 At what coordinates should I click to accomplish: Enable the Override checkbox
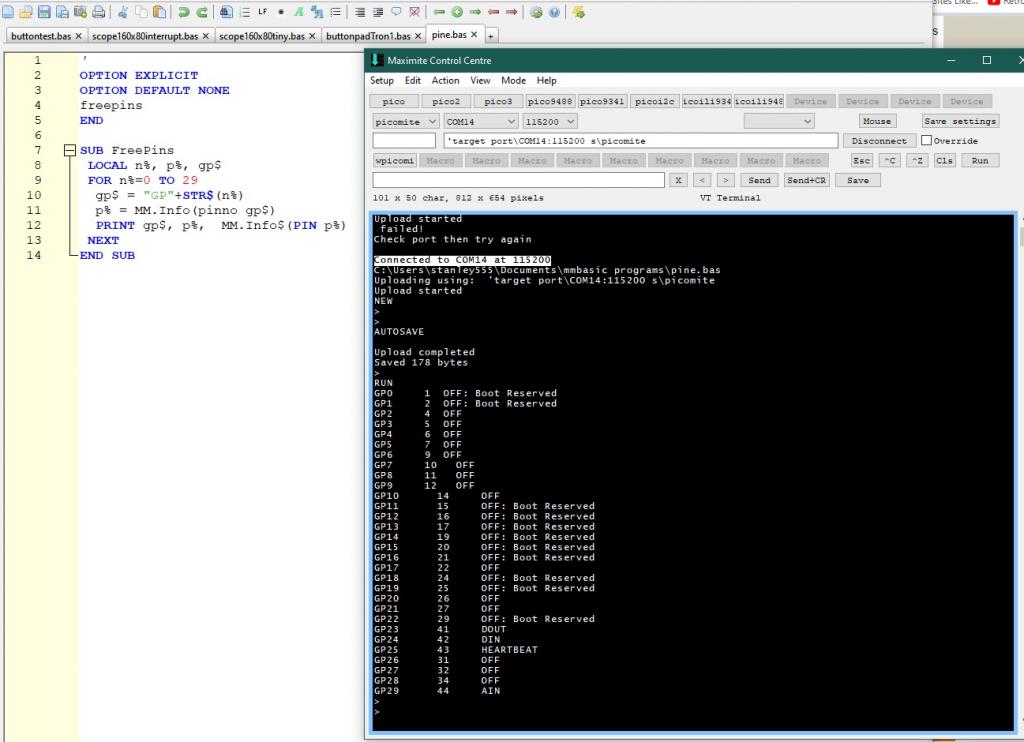click(926, 141)
